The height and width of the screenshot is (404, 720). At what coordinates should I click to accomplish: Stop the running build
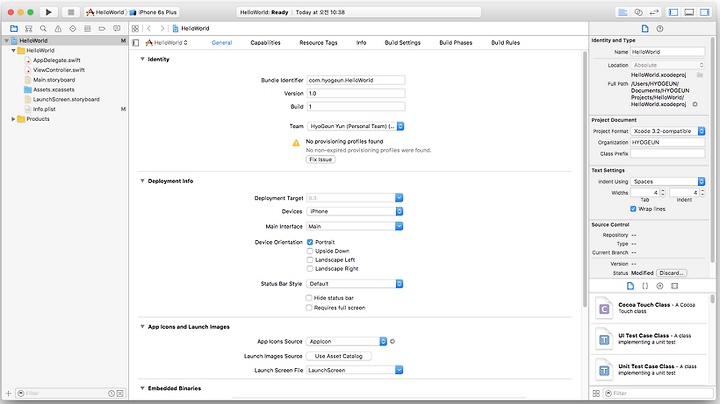click(x=71, y=12)
